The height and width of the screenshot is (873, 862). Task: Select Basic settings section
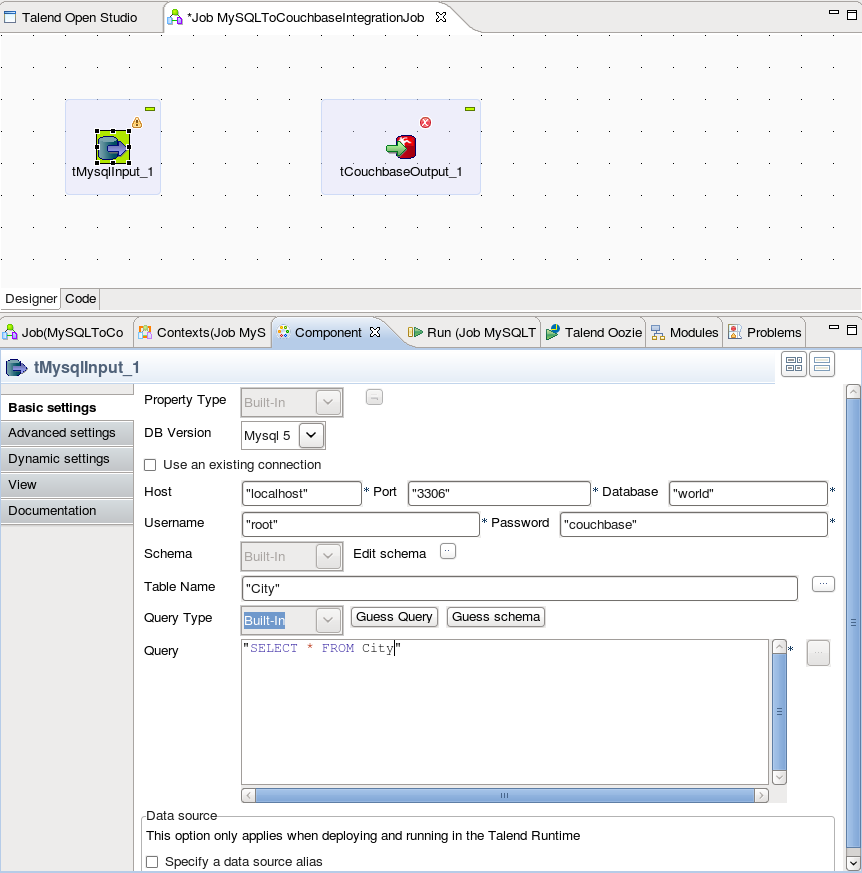(x=67, y=408)
